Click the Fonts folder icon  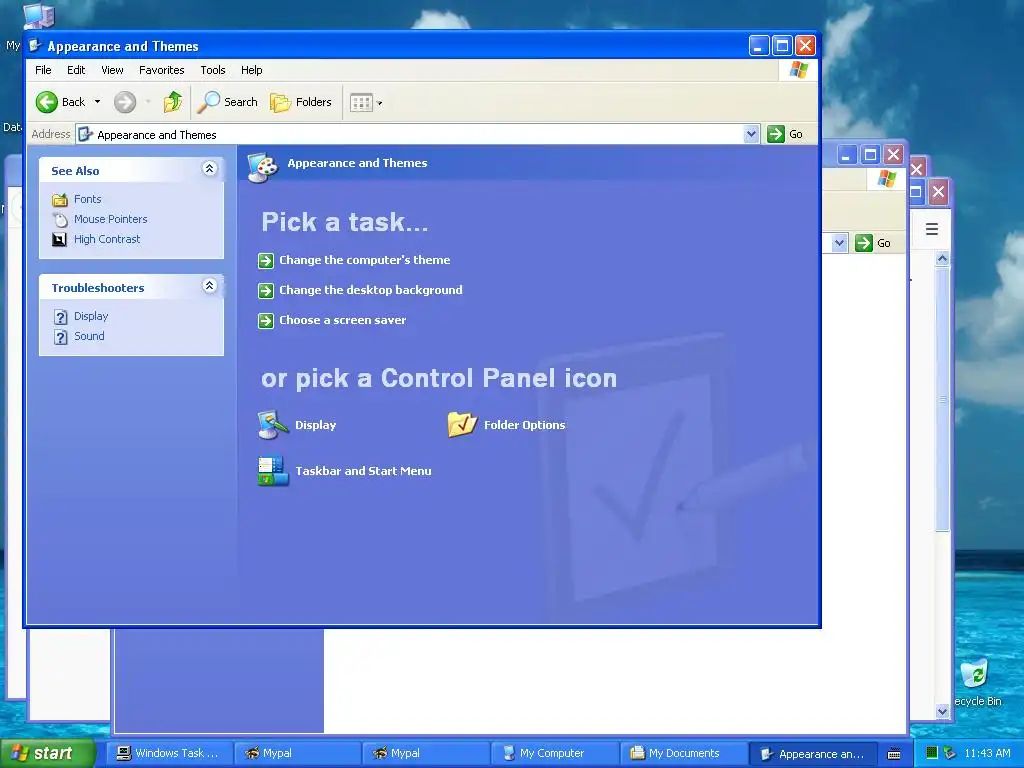point(59,199)
